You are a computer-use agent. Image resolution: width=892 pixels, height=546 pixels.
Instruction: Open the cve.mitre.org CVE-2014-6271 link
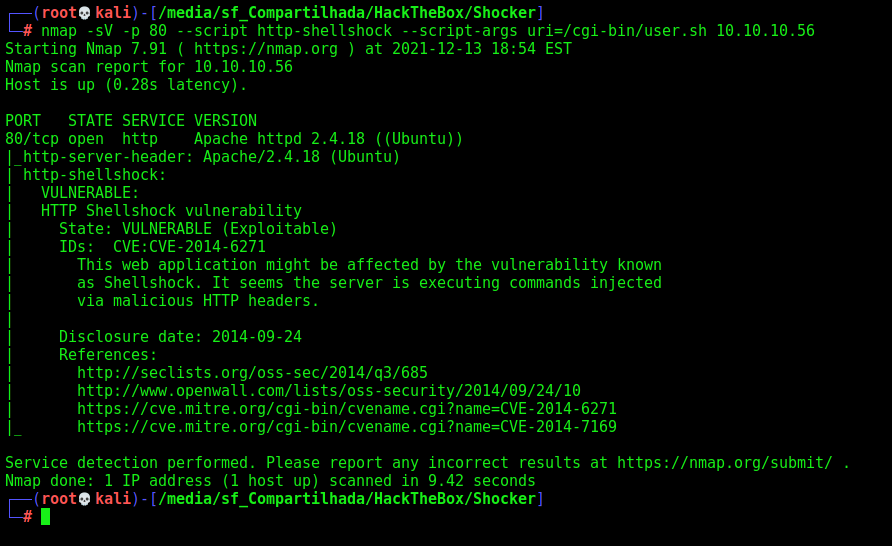[347, 409]
